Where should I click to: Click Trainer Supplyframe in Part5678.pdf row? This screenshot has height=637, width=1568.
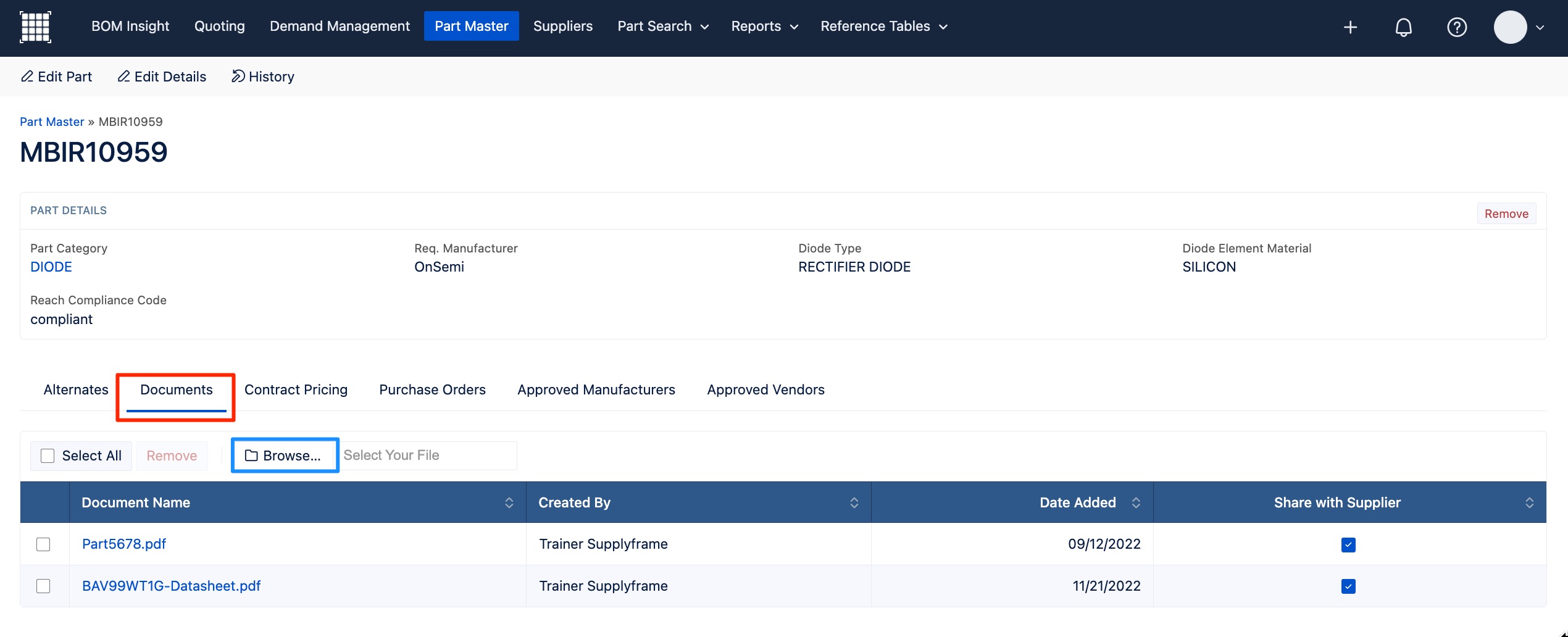pyautogui.click(x=603, y=544)
